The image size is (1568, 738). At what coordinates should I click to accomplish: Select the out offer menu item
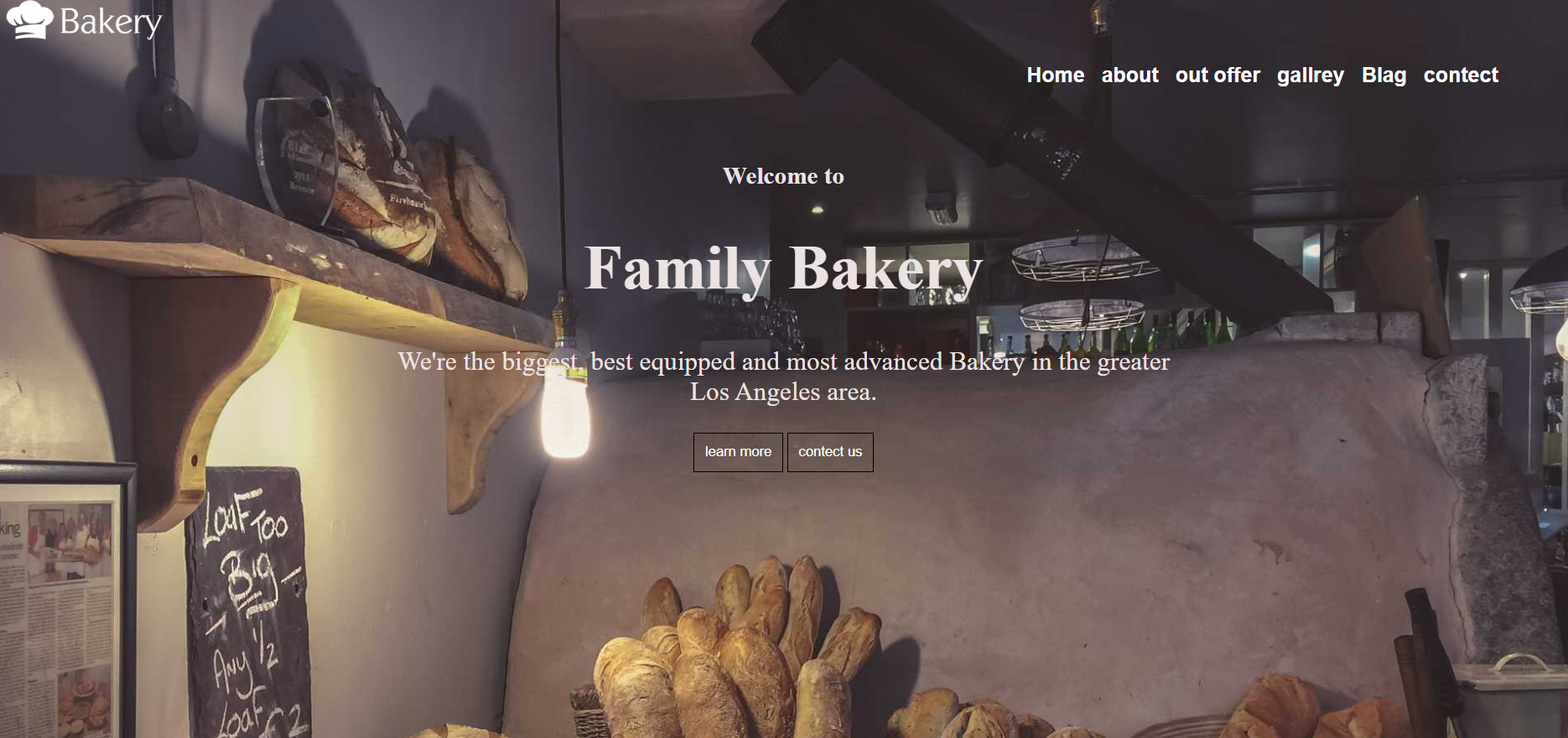1218,75
